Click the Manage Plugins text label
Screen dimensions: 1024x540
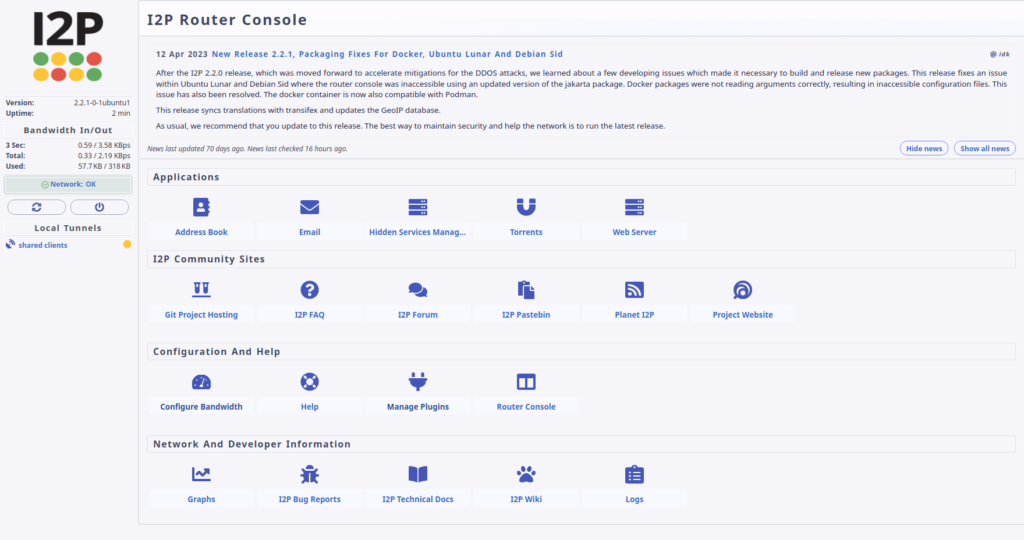pos(418,407)
